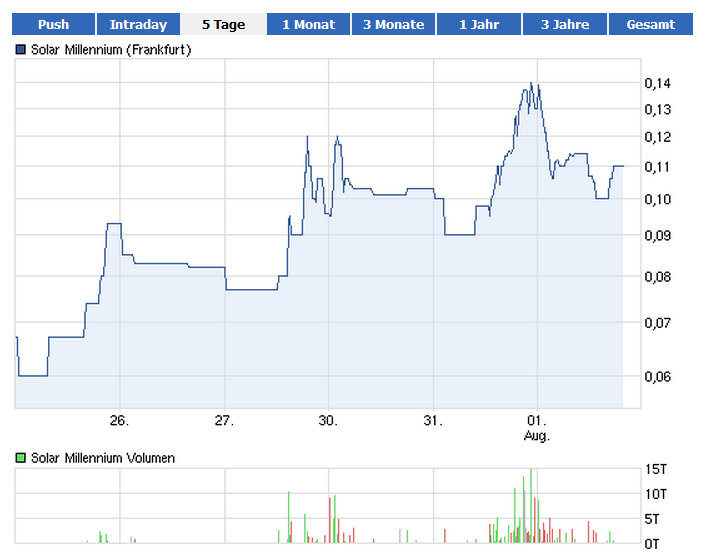Click the 30. date axis marker
708x555 pixels.
tap(328, 420)
